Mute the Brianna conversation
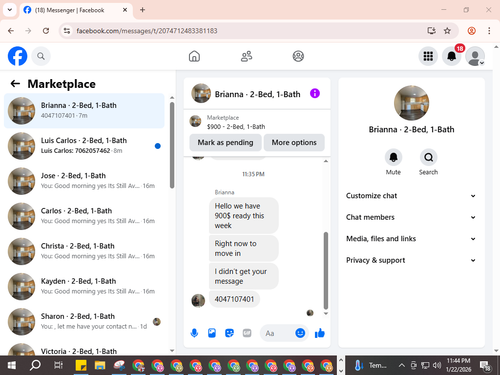Image resolution: width=500 pixels, height=375 pixels. coord(393,162)
